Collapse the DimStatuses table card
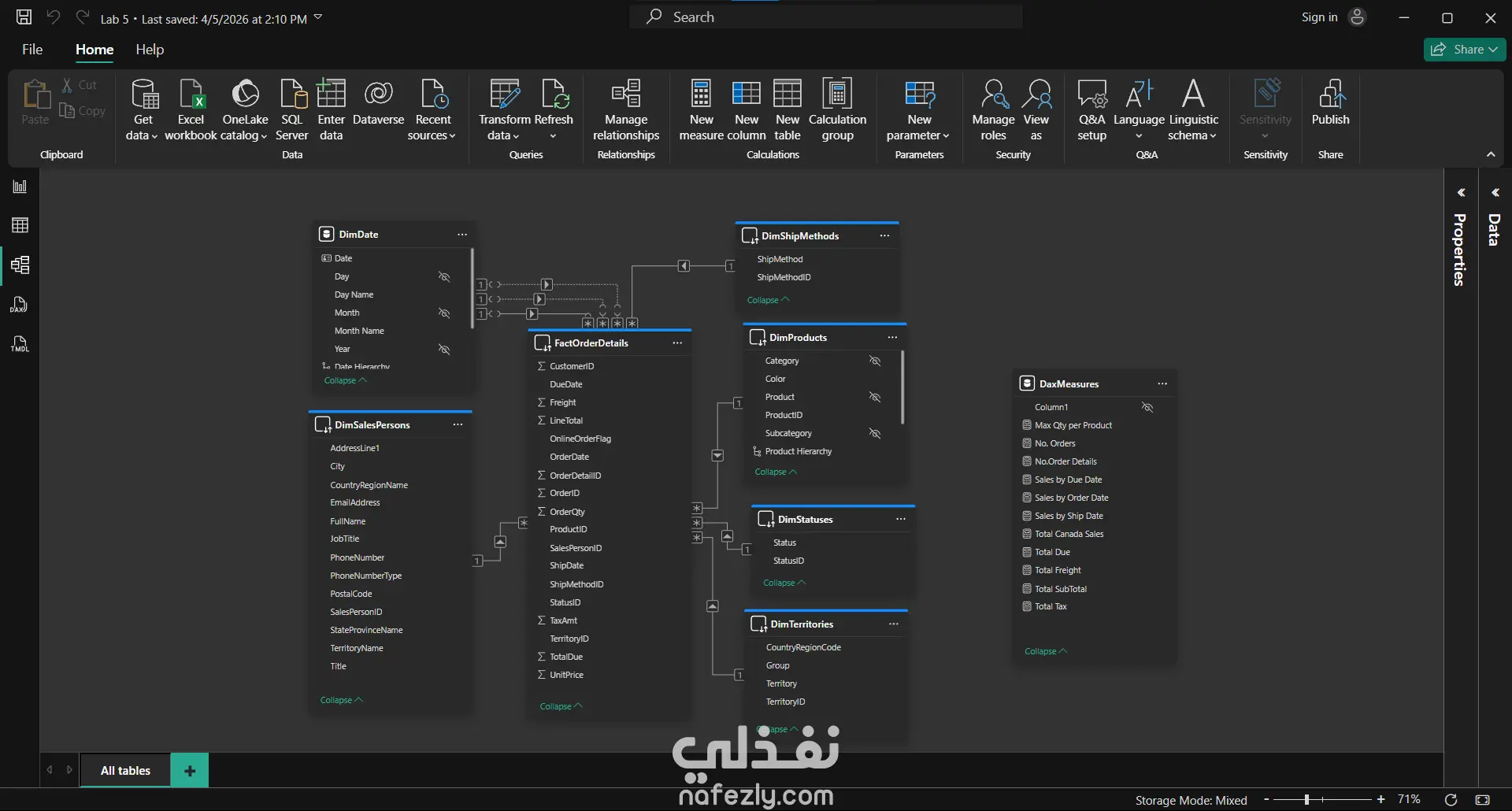Viewport: 1512px width, 811px height. pos(785,583)
